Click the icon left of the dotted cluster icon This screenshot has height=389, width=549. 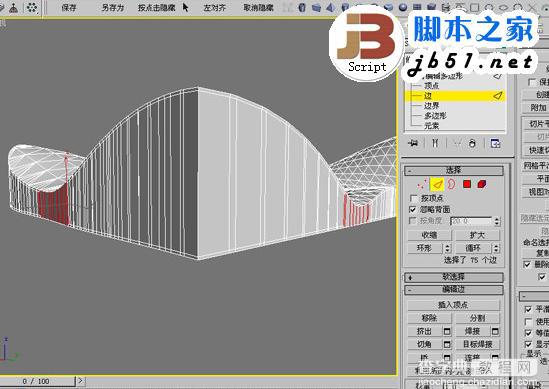click(x=13, y=8)
